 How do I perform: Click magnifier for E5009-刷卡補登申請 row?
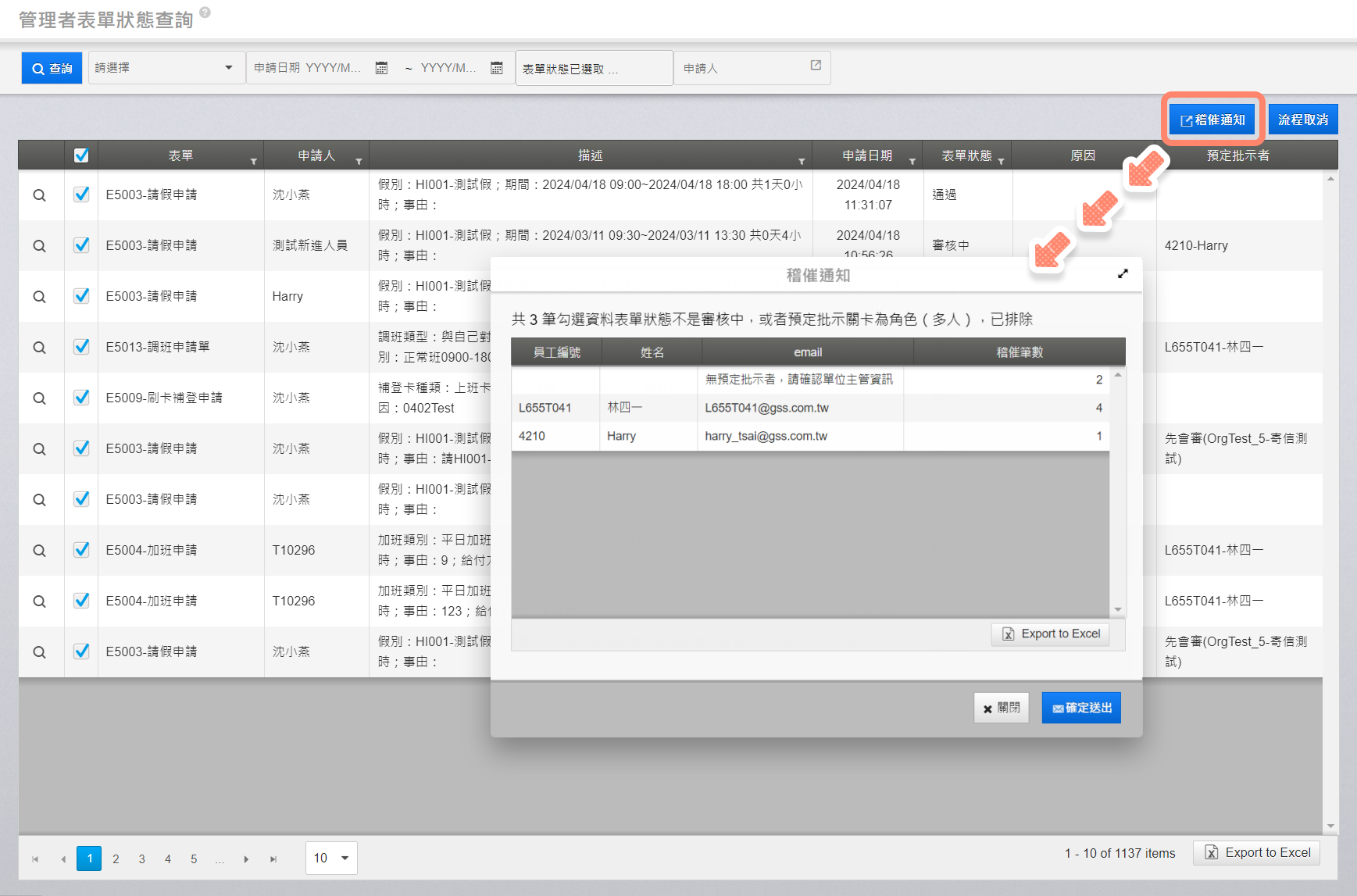[x=39, y=398]
